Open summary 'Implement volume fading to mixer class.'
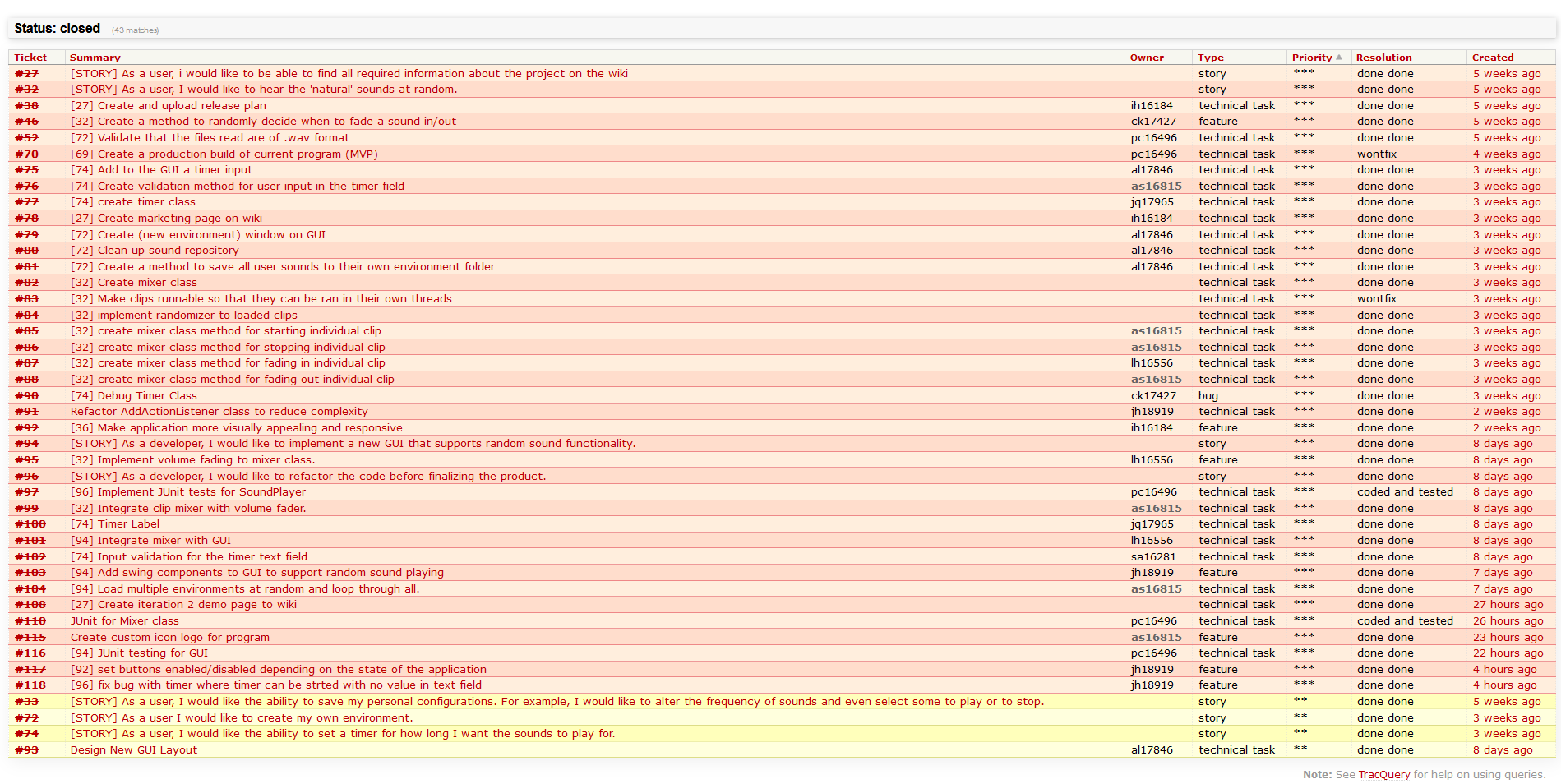 [193, 460]
